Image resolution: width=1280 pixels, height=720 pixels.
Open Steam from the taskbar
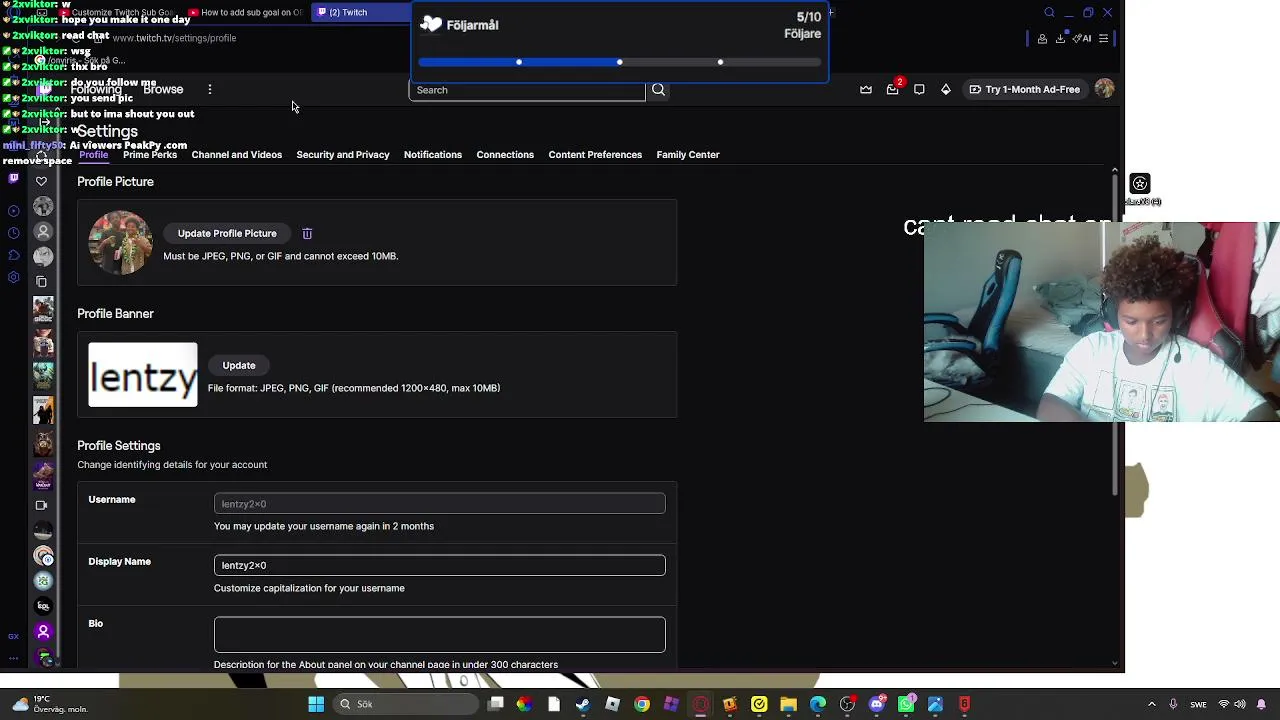583,704
